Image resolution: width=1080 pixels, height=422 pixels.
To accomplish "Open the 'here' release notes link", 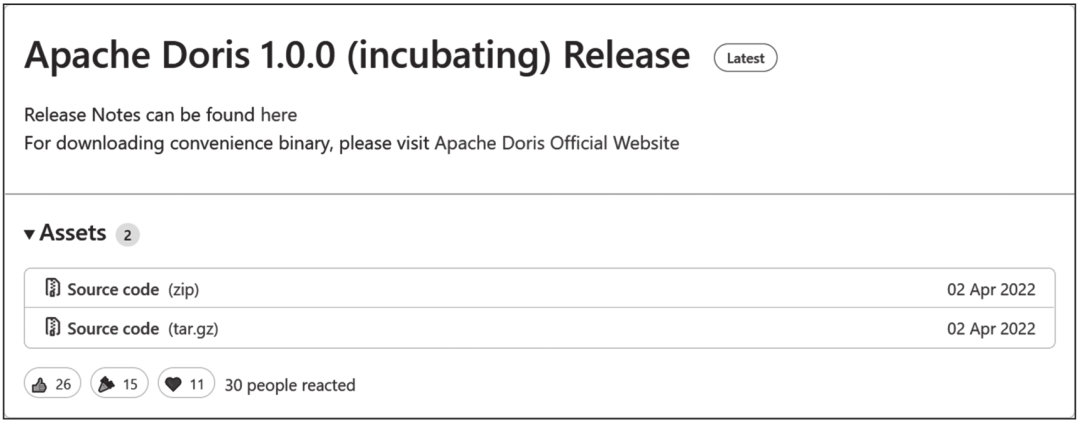I will pyautogui.click(x=278, y=115).
